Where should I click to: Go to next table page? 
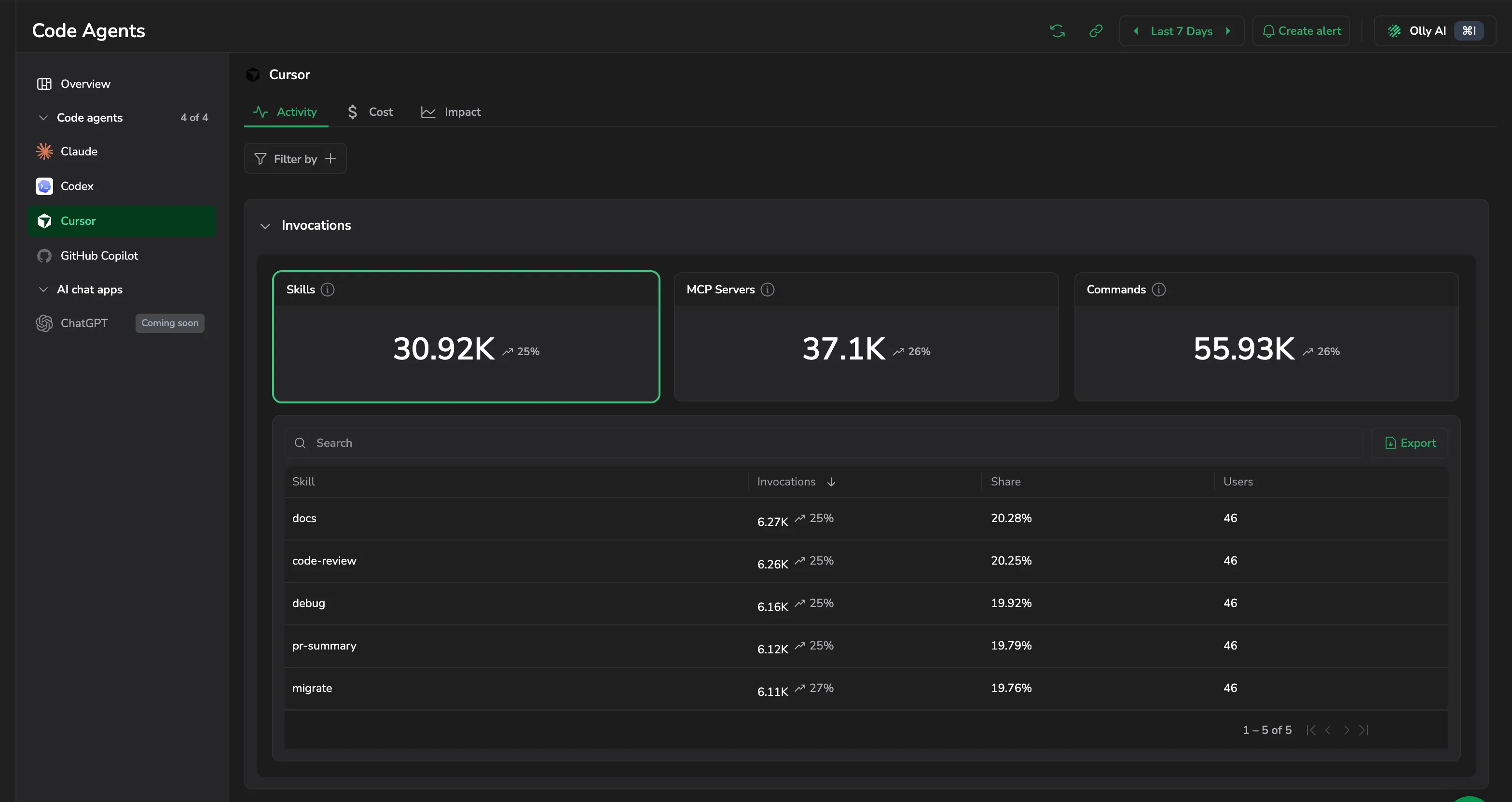[x=1347, y=730]
